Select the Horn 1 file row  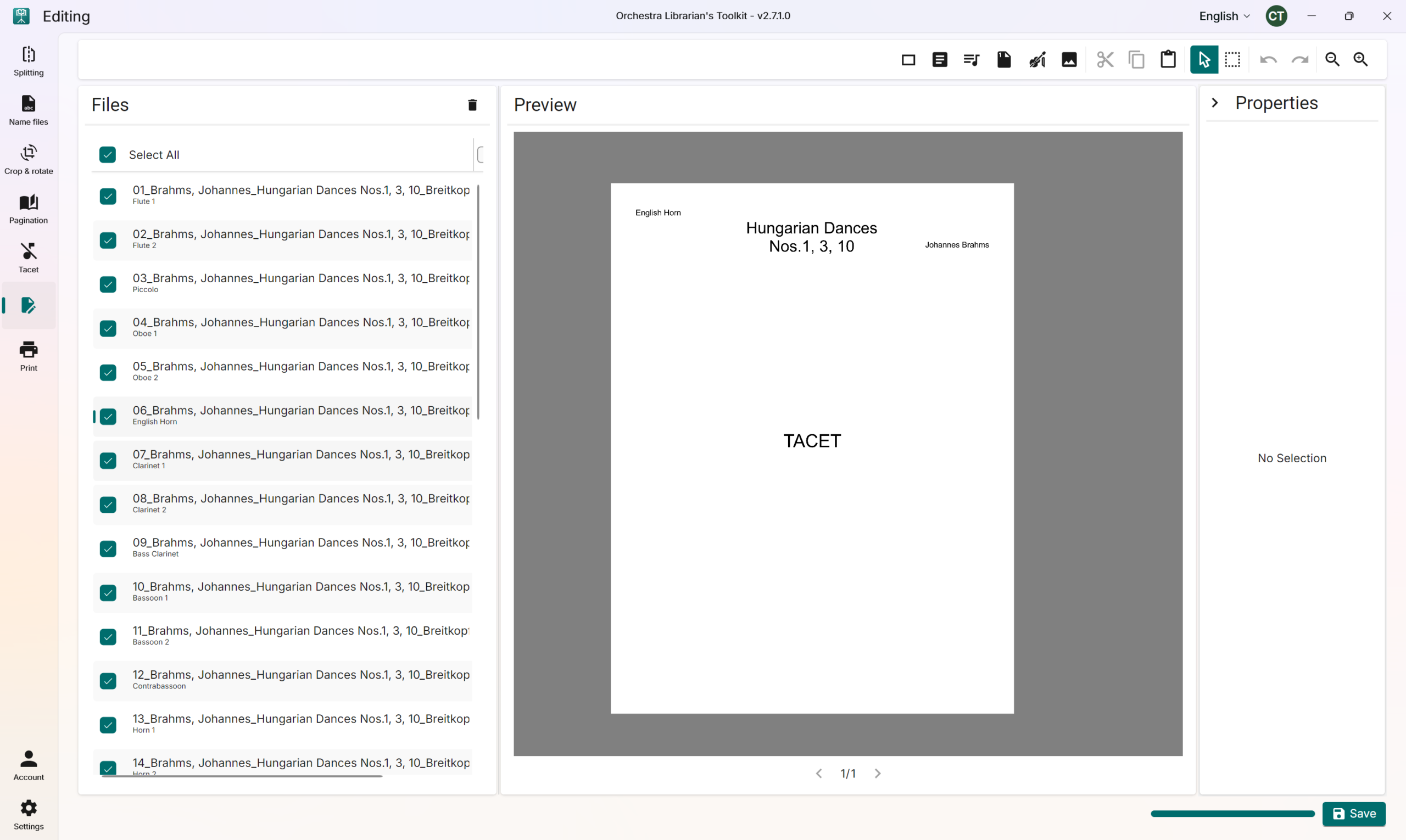pyautogui.click(x=282, y=725)
